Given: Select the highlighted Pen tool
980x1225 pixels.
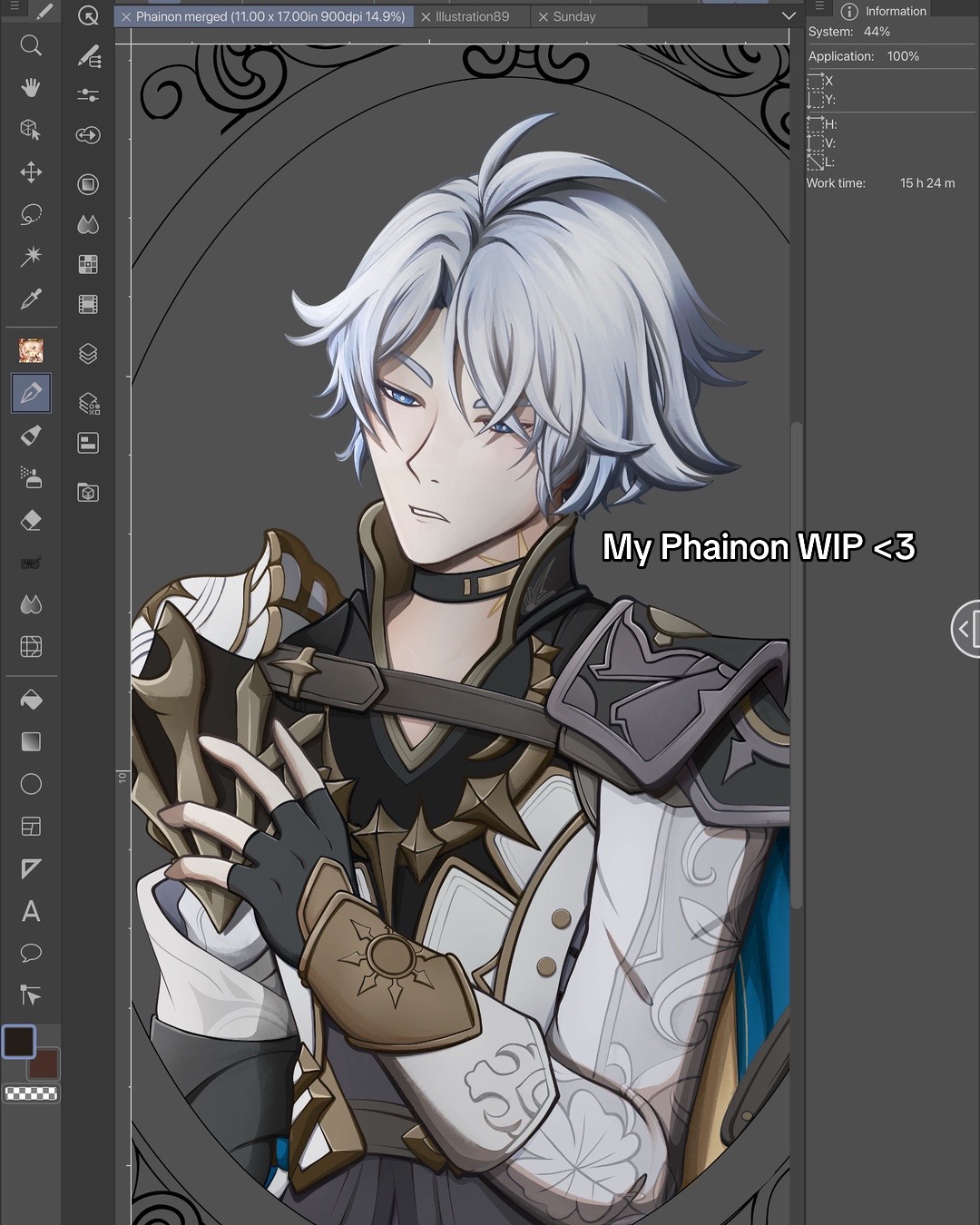Looking at the screenshot, I should click(x=31, y=393).
